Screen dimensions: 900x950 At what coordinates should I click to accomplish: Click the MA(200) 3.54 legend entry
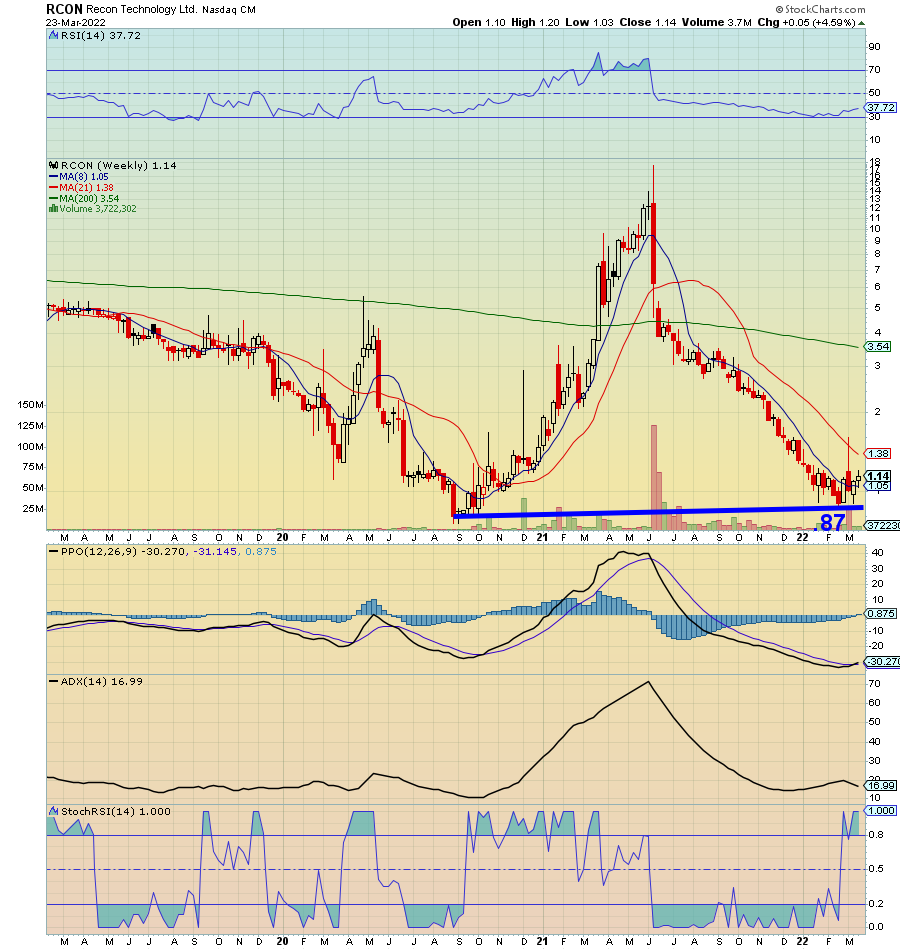[84, 199]
